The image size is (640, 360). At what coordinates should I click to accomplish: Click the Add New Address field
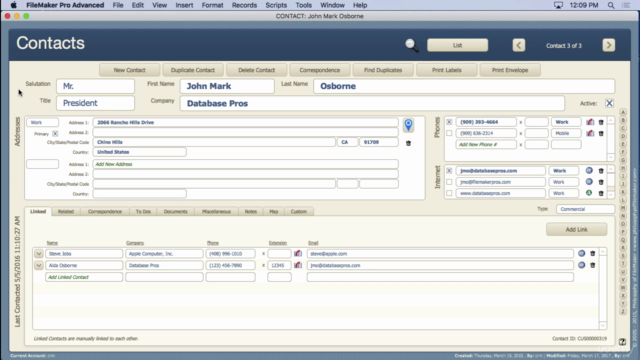245,164
